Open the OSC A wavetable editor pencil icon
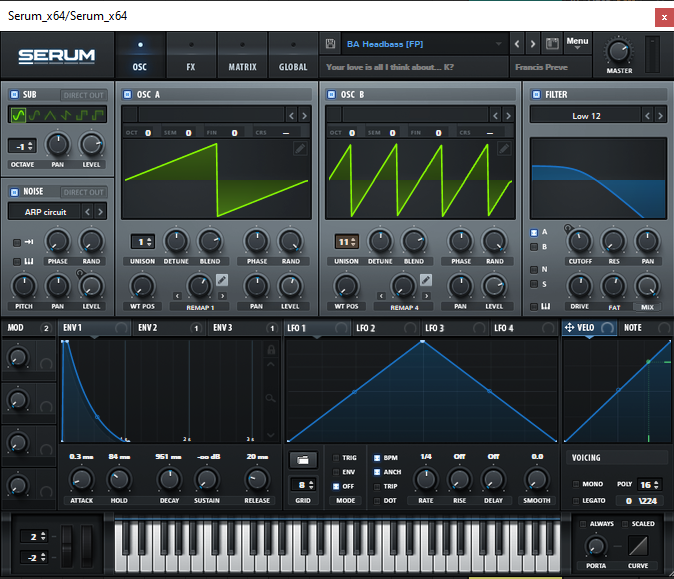This screenshot has width=674, height=579. [x=300, y=149]
